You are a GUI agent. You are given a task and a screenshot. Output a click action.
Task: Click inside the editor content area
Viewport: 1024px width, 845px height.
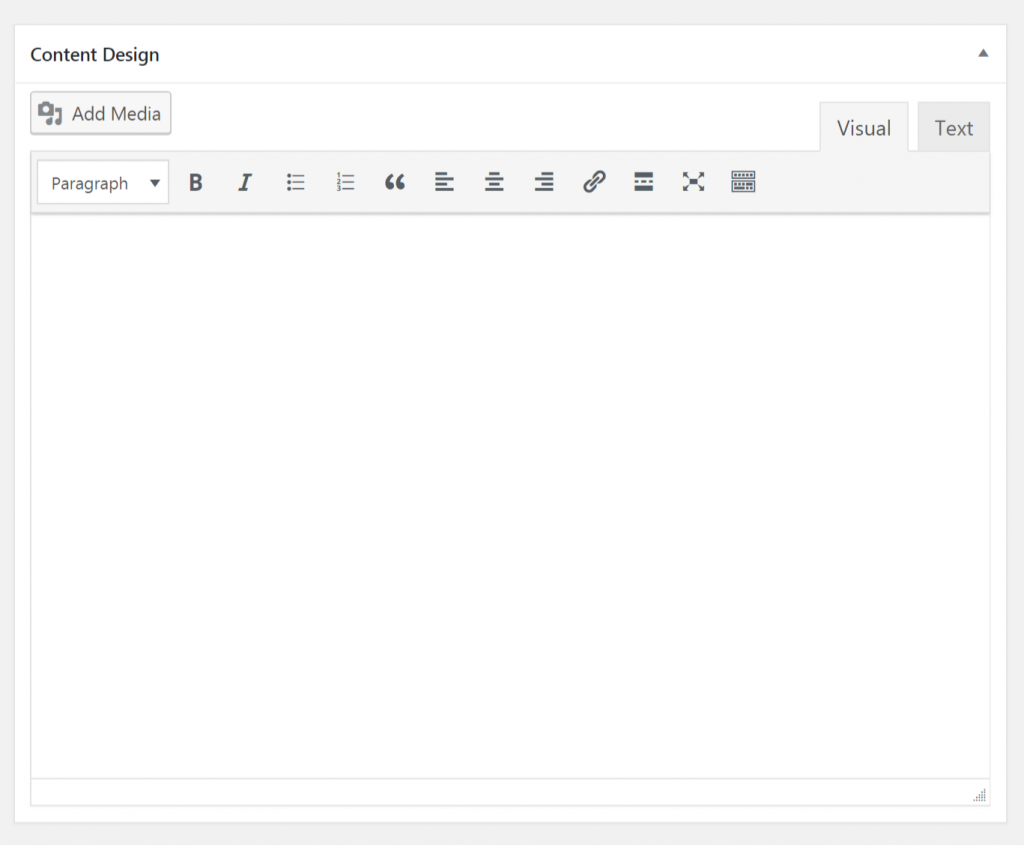[x=510, y=496]
